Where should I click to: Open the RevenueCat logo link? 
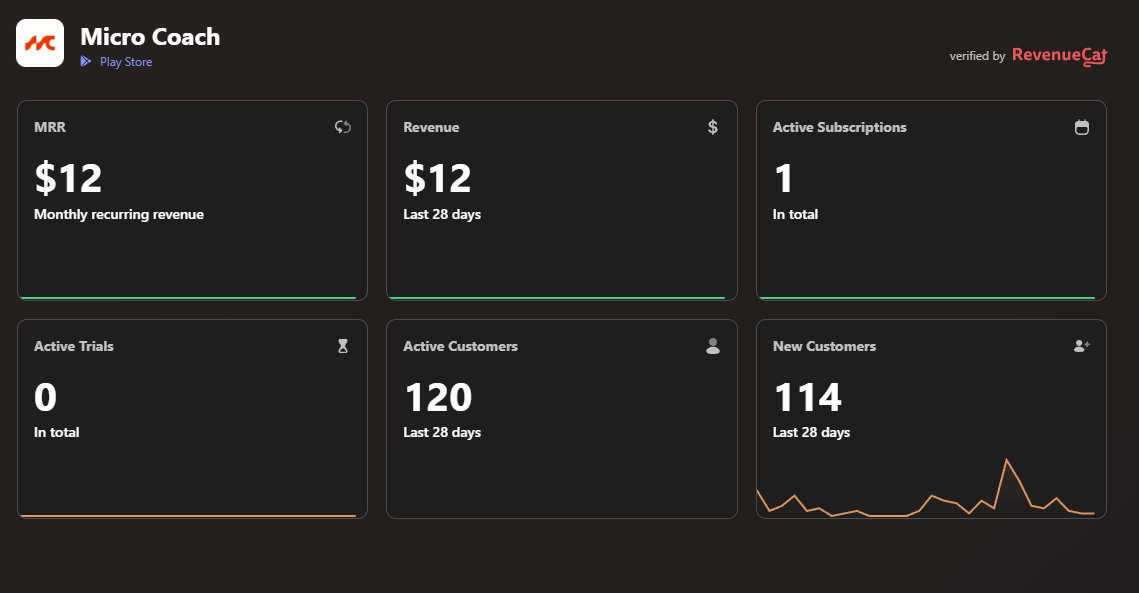pyautogui.click(x=1059, y=55)
